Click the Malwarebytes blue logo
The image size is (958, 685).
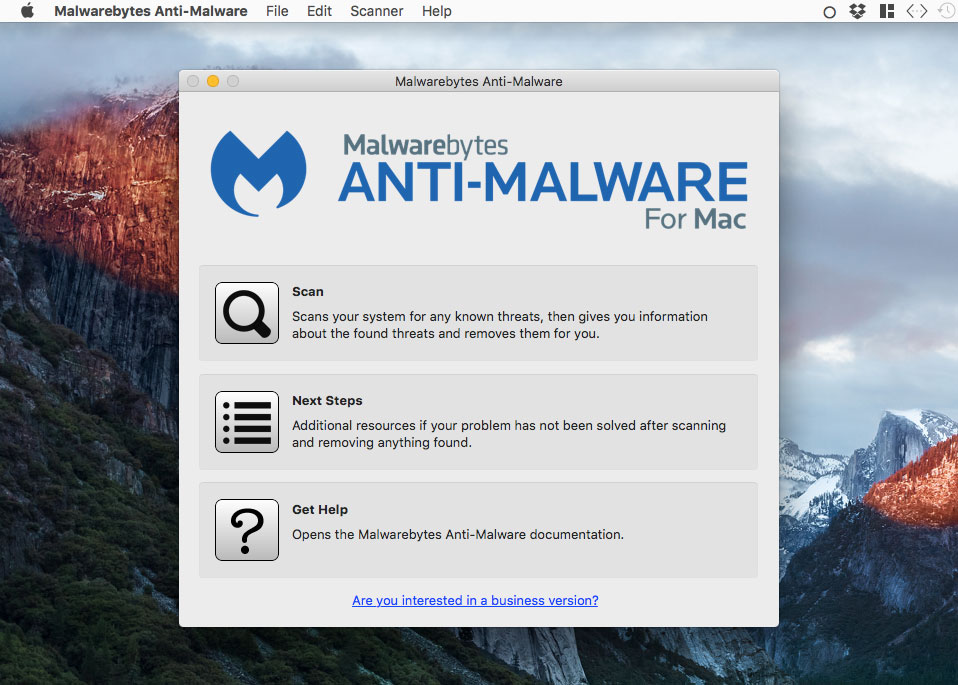258,174
